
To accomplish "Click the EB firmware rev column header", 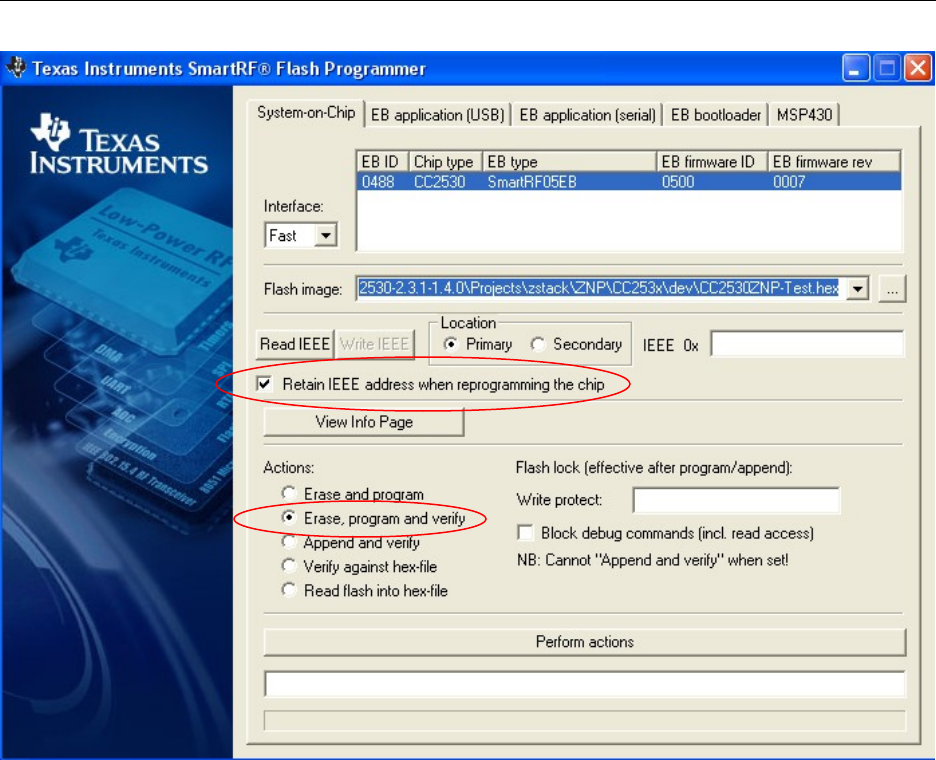I will click(834, 162).
